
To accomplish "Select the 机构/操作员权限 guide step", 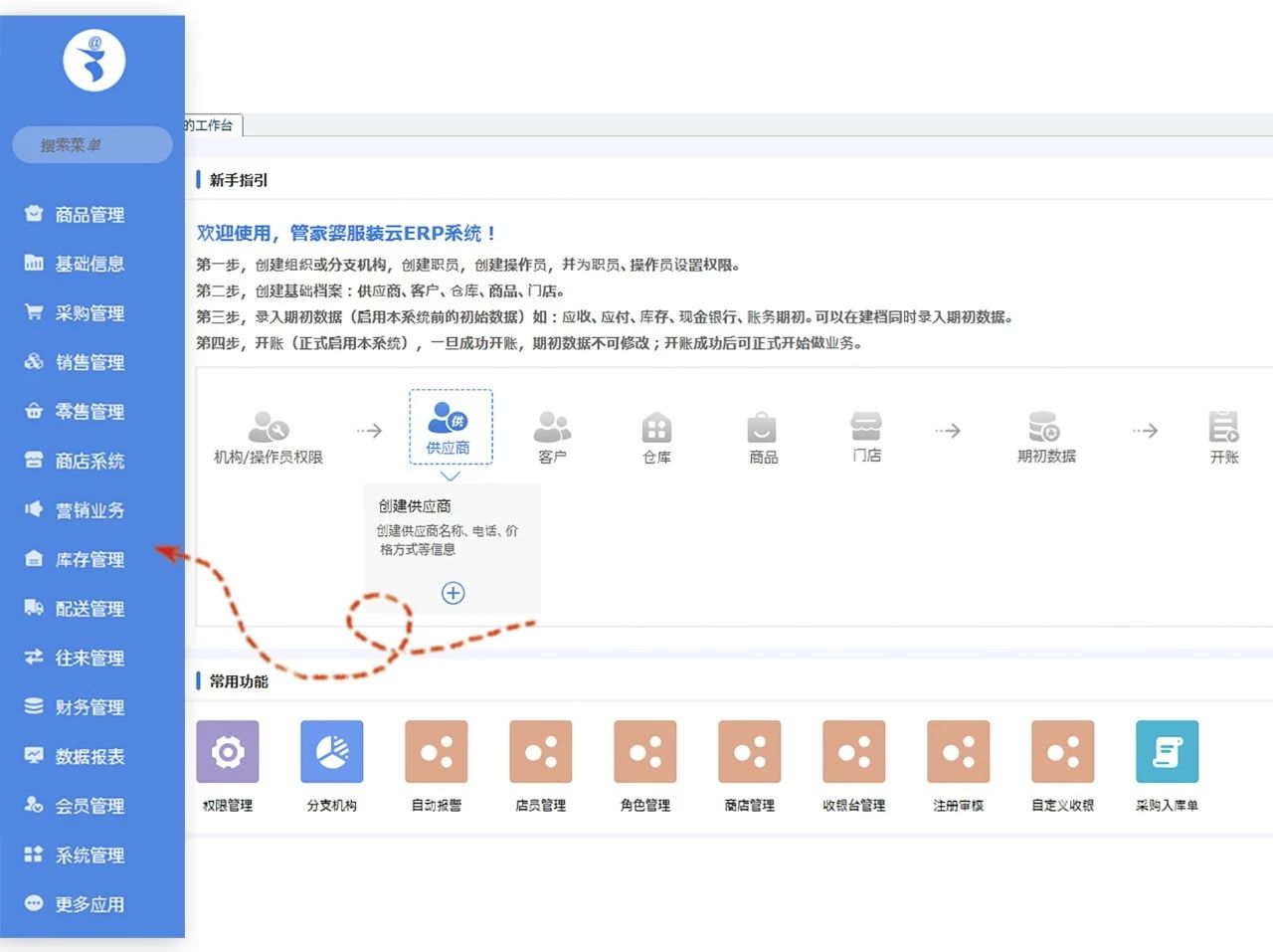I will 269,438.
